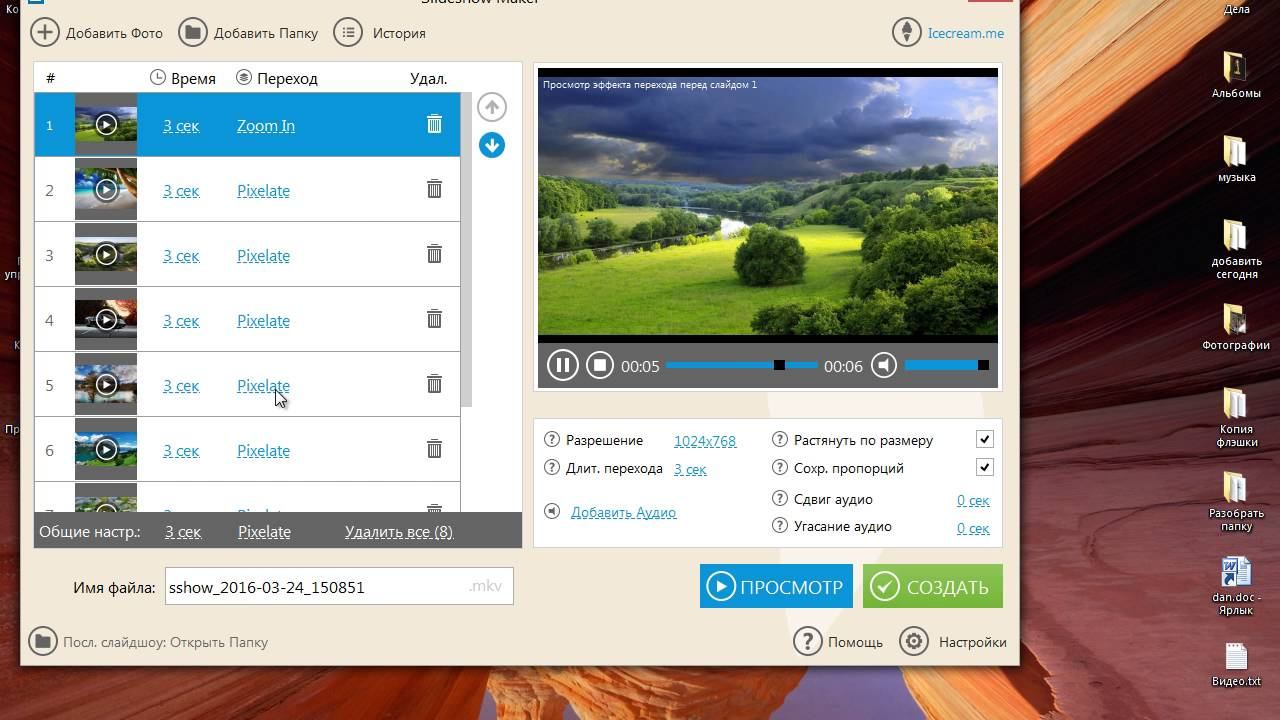
Task: Change slide 3 Pixelate transition
Action: point(263,256)
